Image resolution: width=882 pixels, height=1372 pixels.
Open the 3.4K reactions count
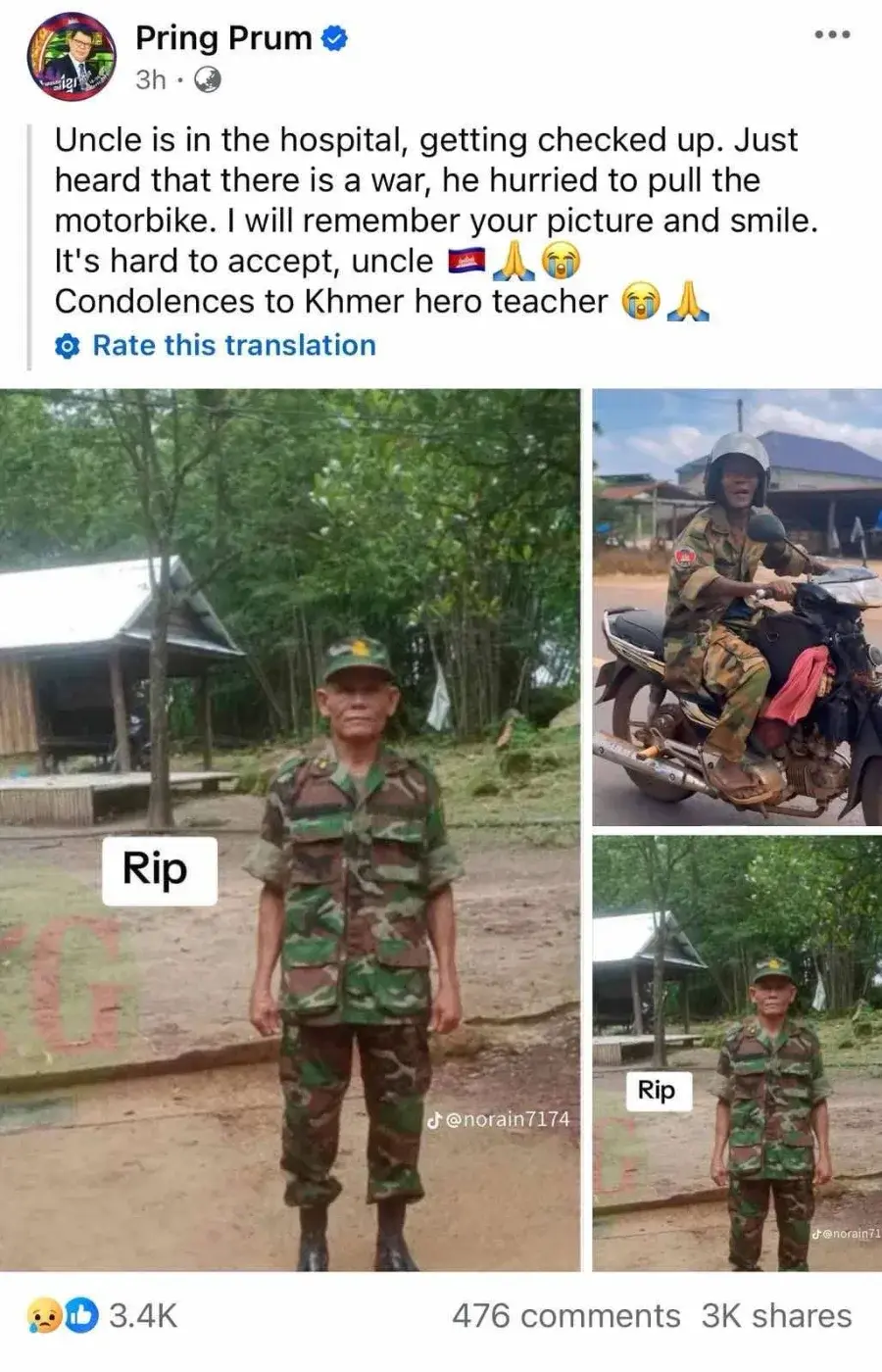point(143,1315)
